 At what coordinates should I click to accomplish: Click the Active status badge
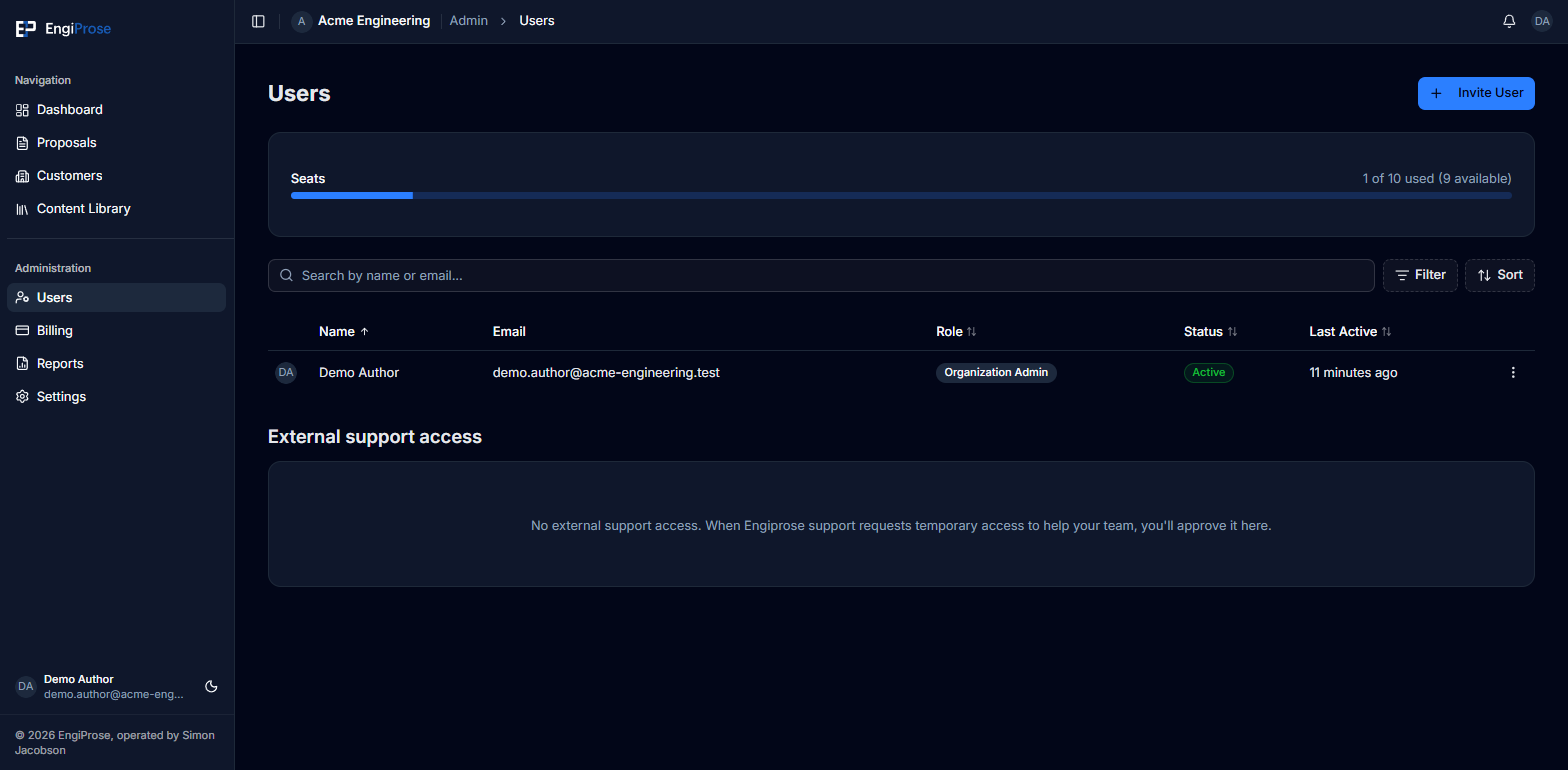[x=1209, y=373]
